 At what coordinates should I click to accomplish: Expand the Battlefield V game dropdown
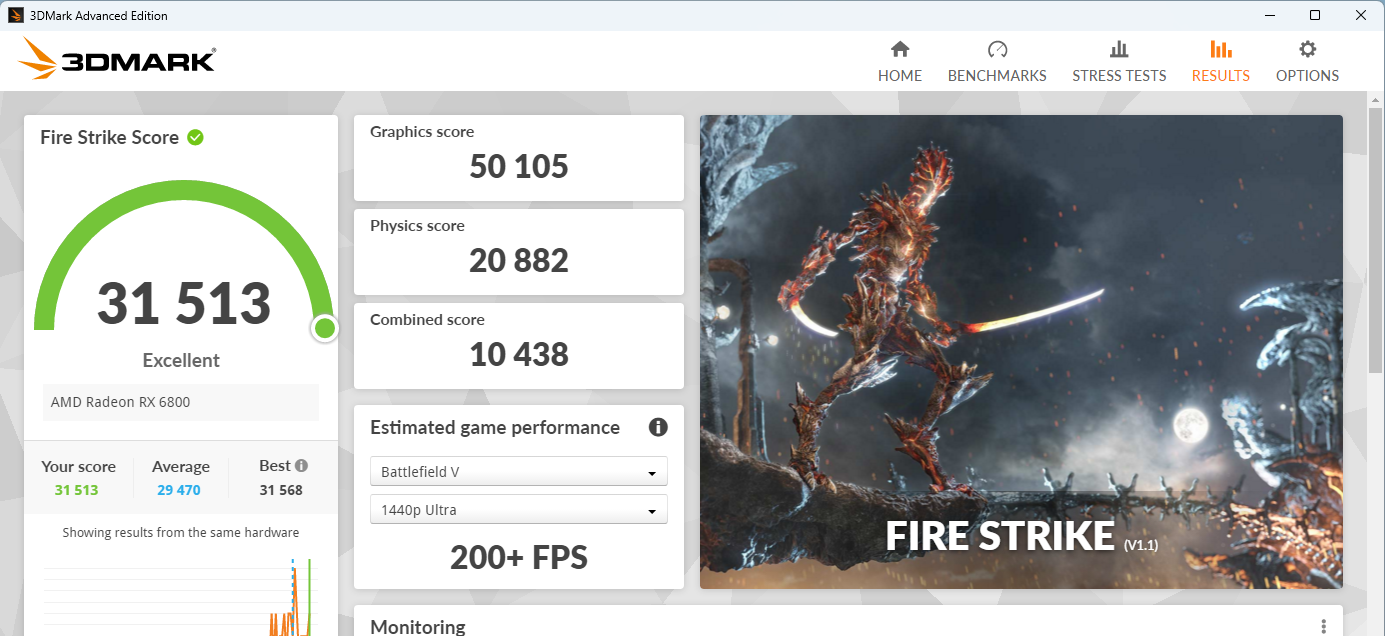point(519,472)
